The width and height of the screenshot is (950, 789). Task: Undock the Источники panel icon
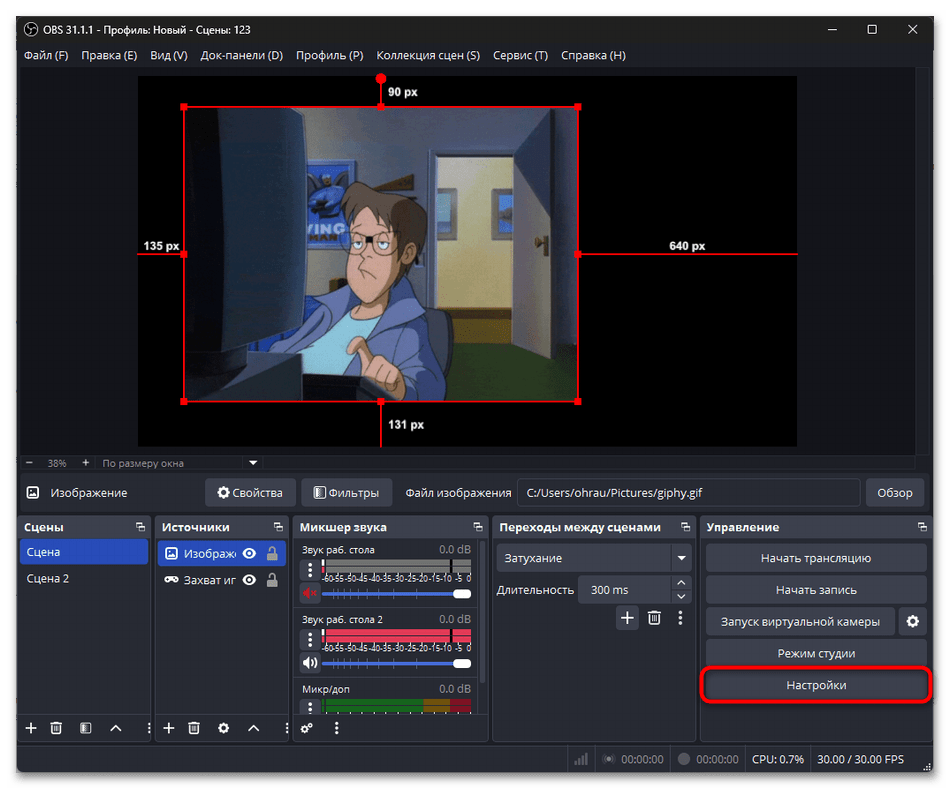278,527
